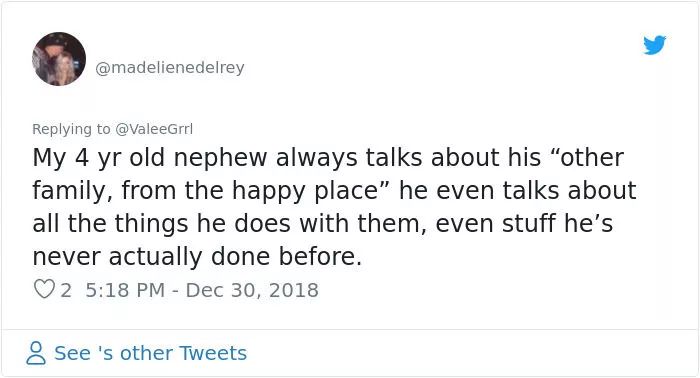The height and width of the screenshot is (378, 700).
Task: Open the @ValeeGrrl profile link
Action: [154, 129]
